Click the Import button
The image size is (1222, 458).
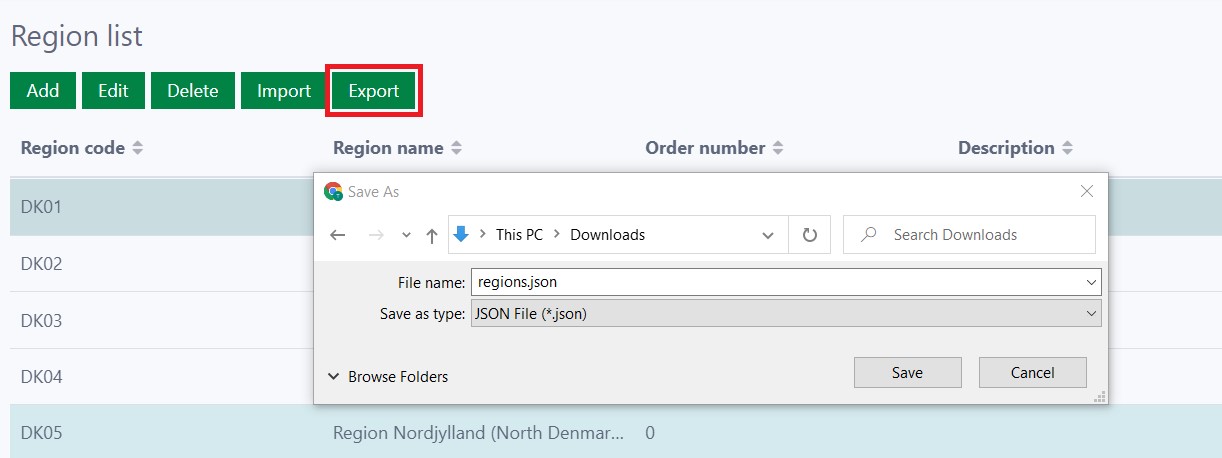coord(284,91)
